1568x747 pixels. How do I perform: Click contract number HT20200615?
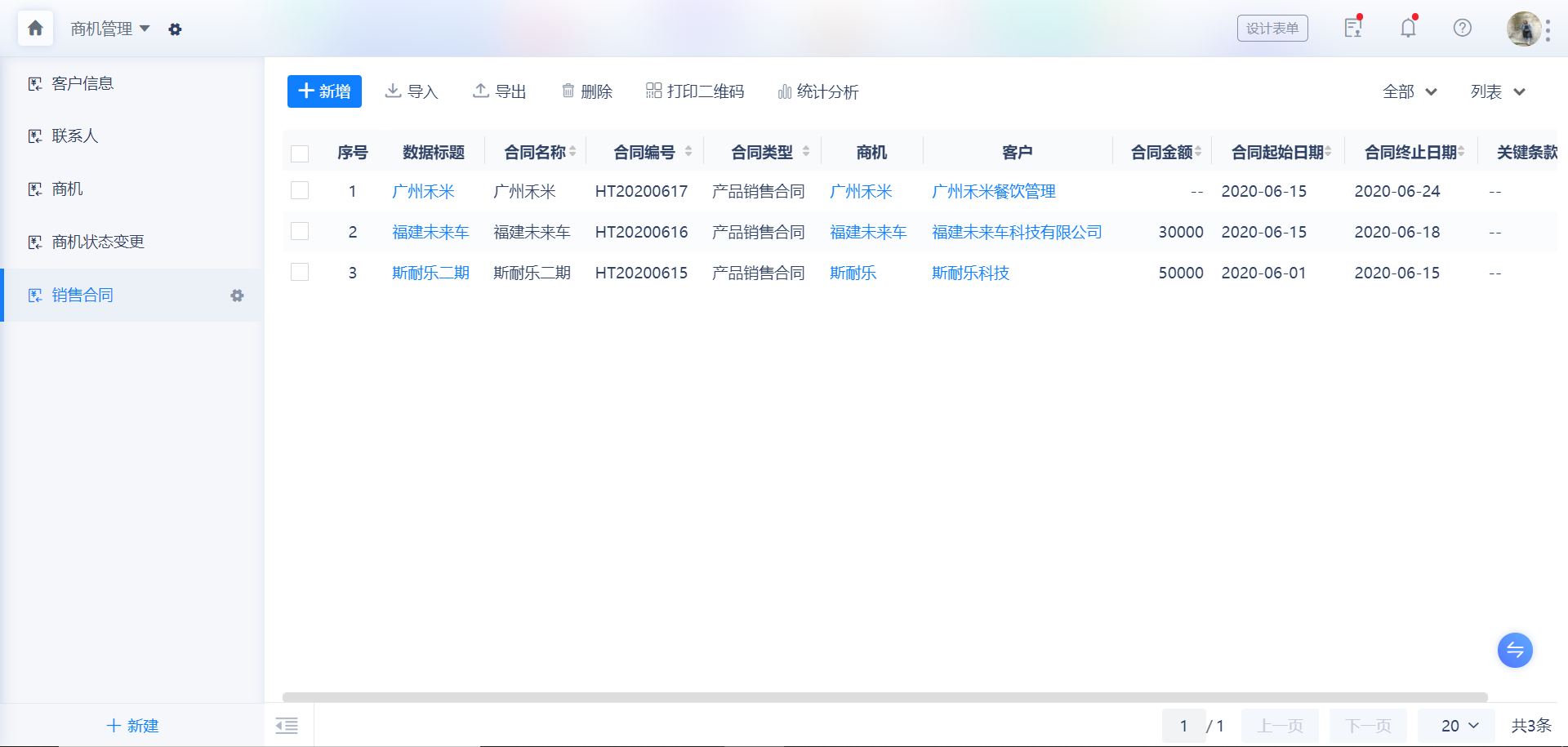pyautogui.click(x=641, y=273)
